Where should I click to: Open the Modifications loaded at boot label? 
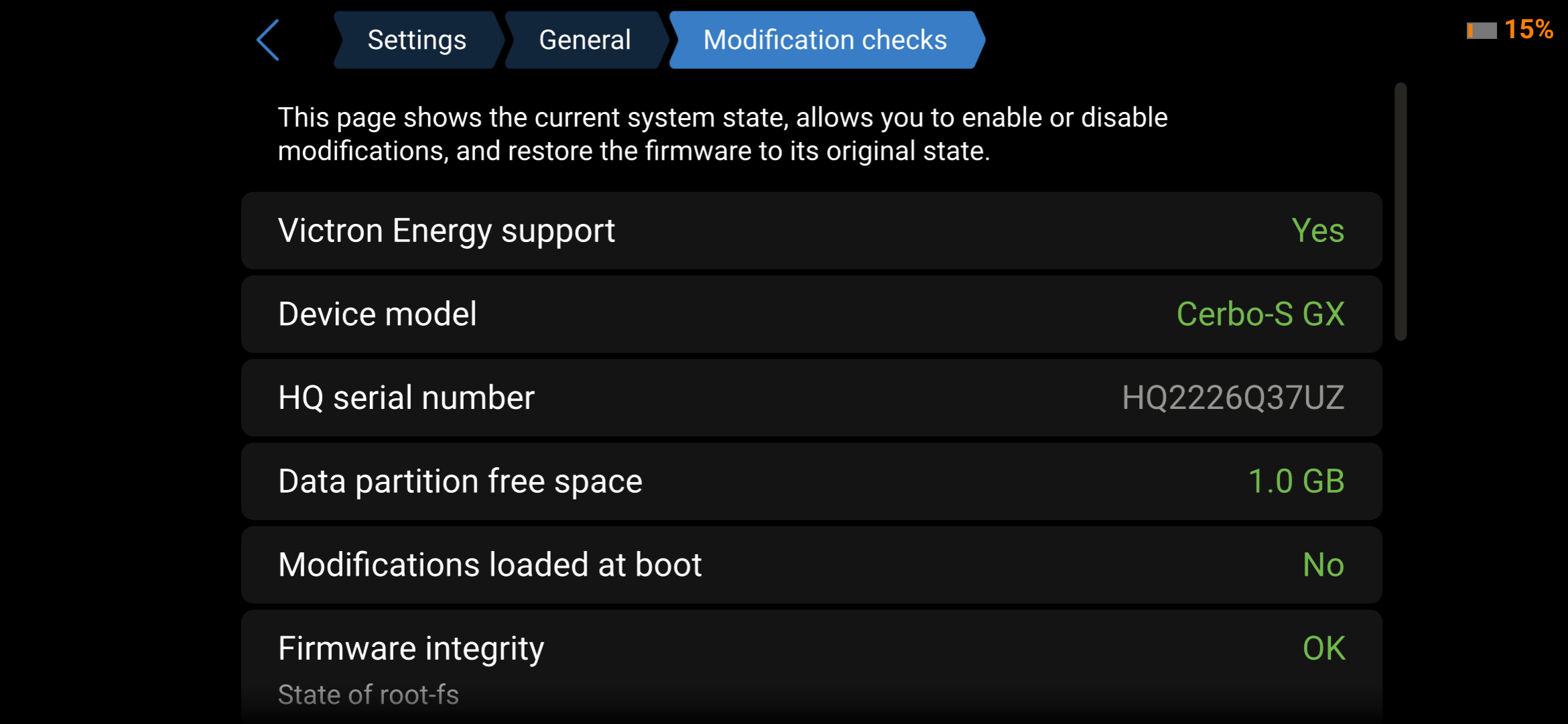[490, 564]
